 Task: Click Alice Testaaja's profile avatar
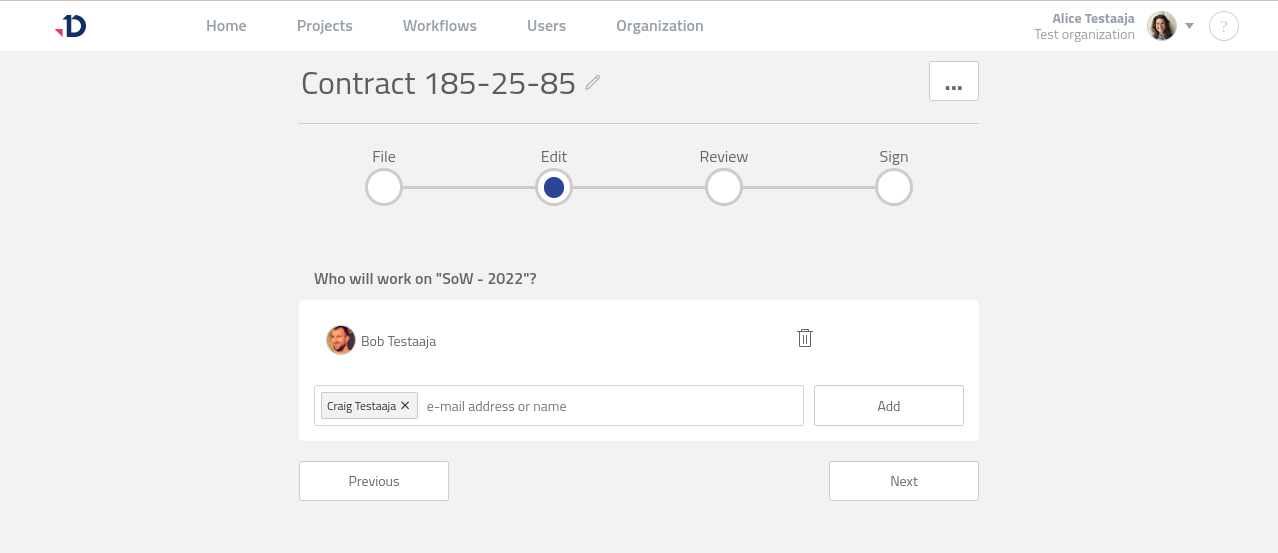coord(1161,26)
